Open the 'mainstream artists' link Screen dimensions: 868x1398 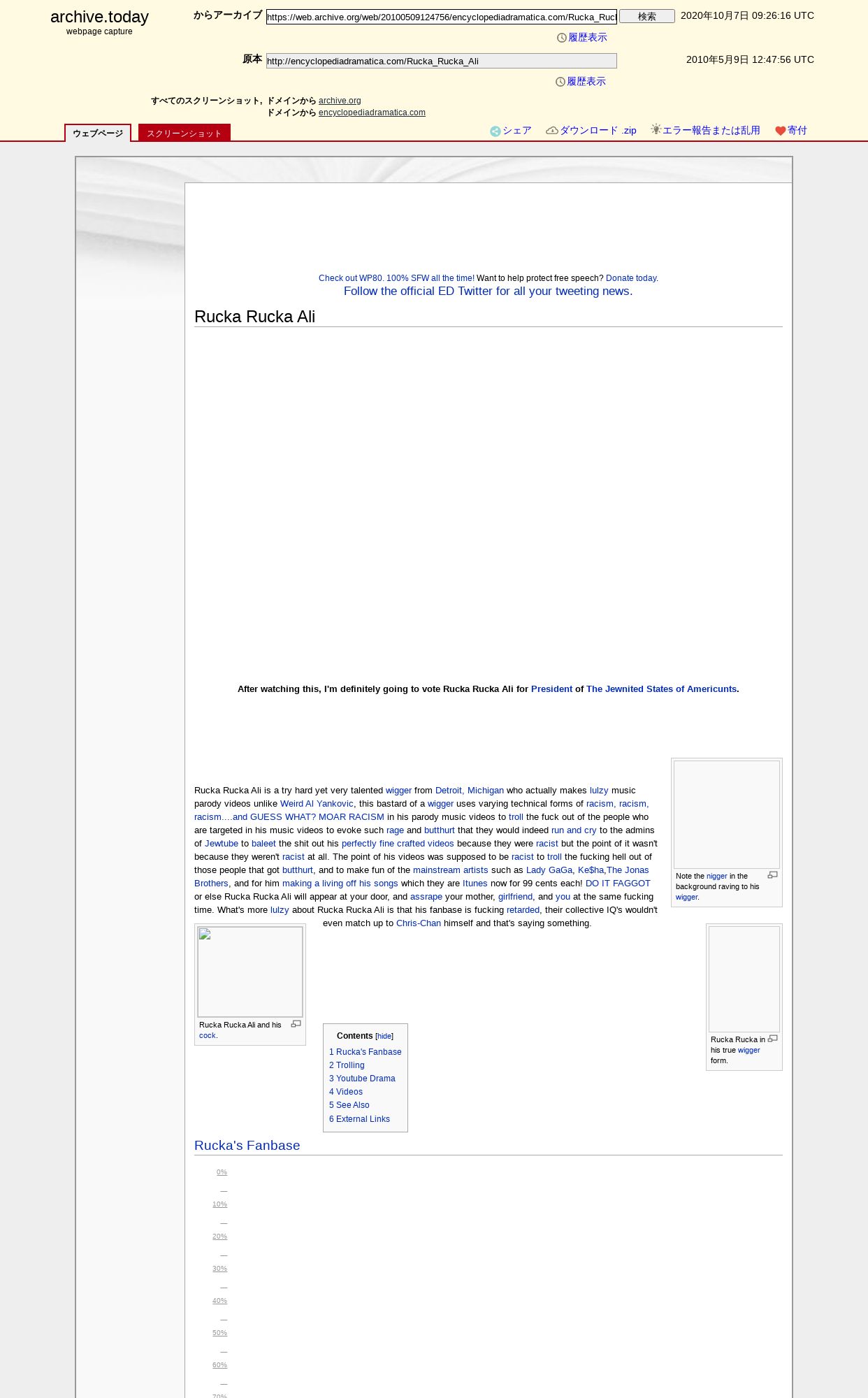[x=451, y=870]
